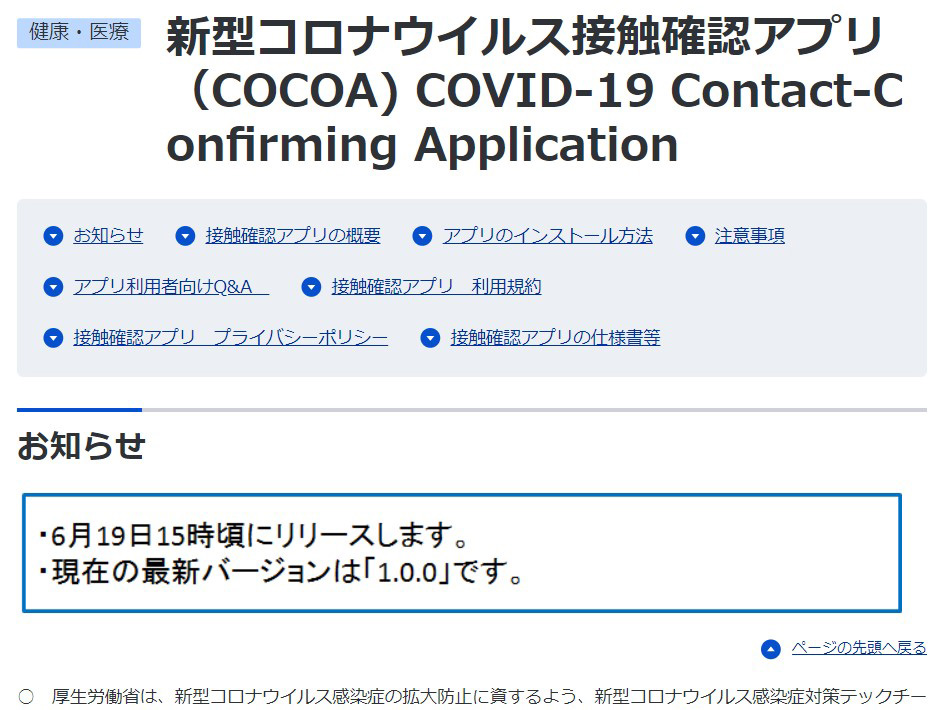Click the arrow icon beside アプリのインストール方法
947x710 pixels.
[x=423, y=236]
